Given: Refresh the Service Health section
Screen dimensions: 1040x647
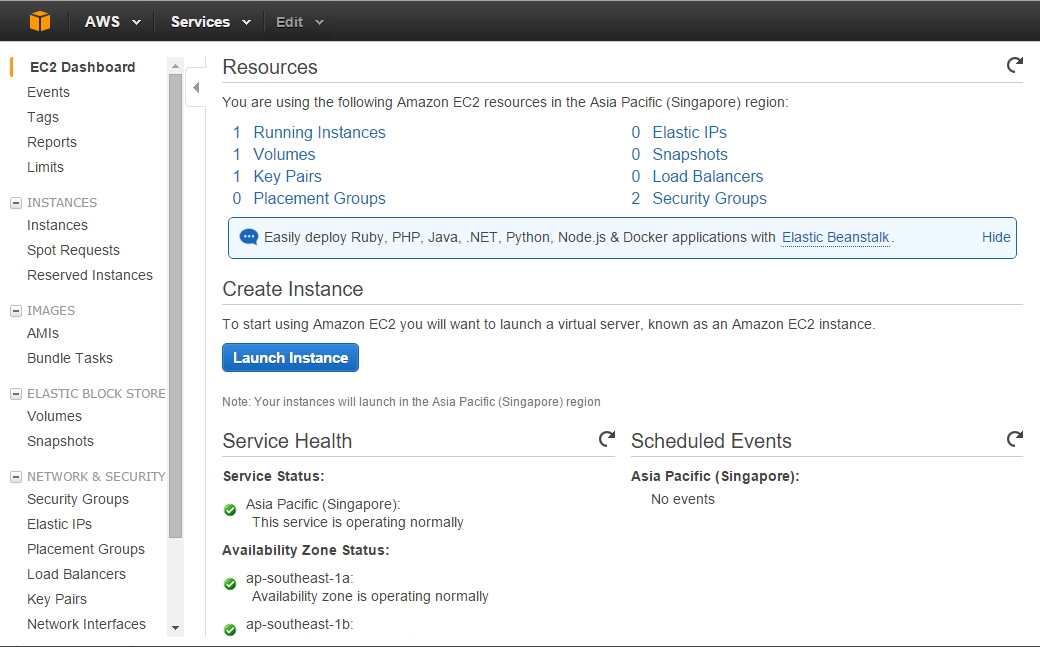Looking at the screenshot, I should point(607,439).
